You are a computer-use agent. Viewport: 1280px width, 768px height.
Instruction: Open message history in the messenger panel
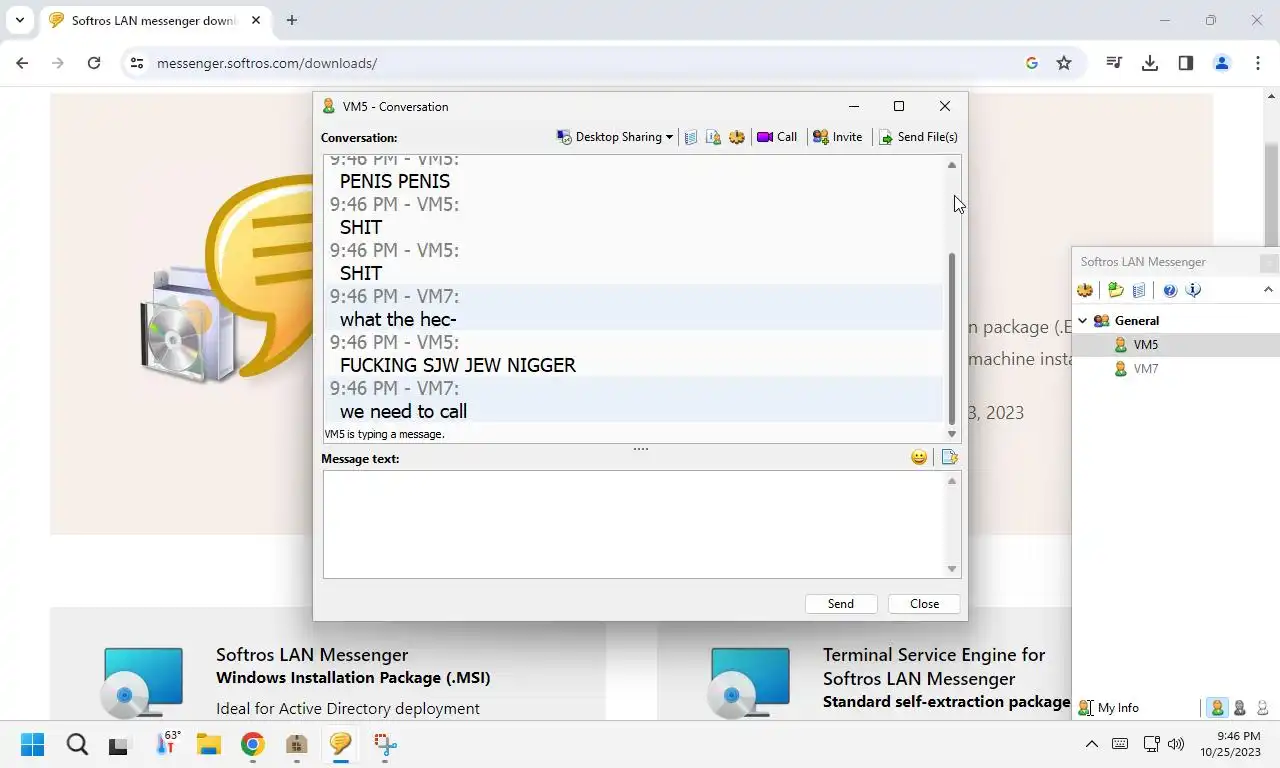tap(1139, 290)
